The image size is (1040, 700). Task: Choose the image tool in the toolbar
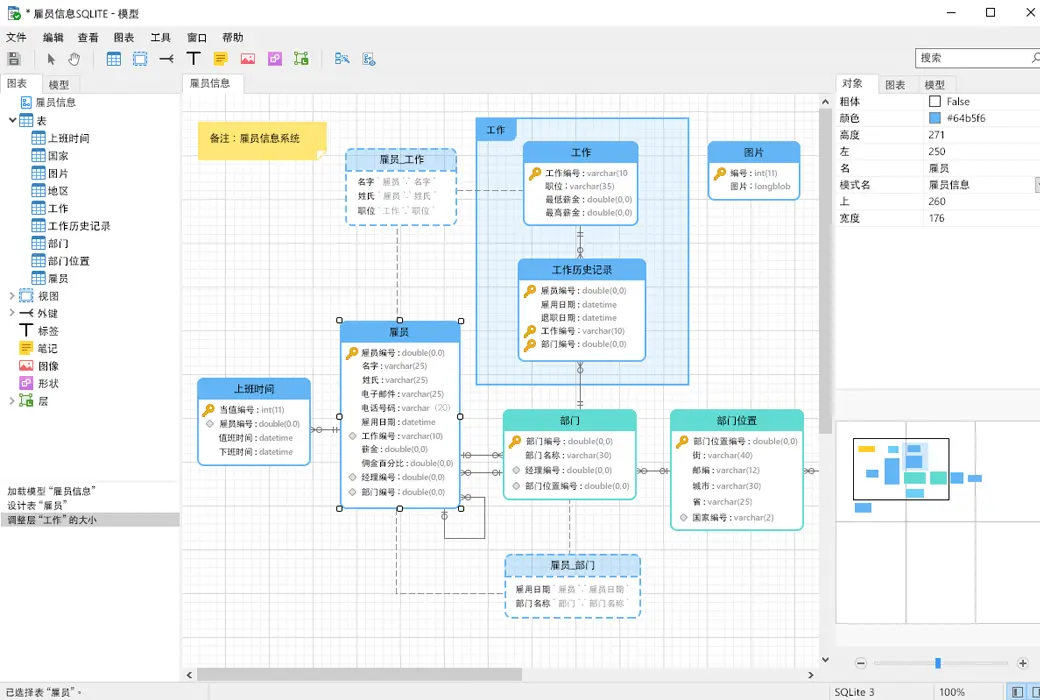pos(247,58)
